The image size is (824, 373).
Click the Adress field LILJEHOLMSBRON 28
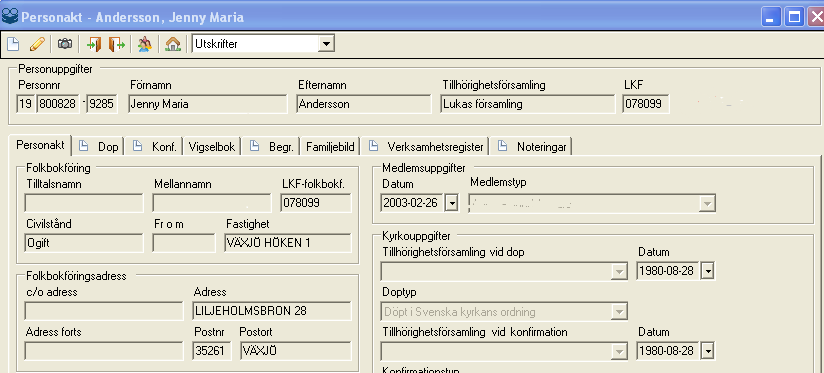point(272,311)
